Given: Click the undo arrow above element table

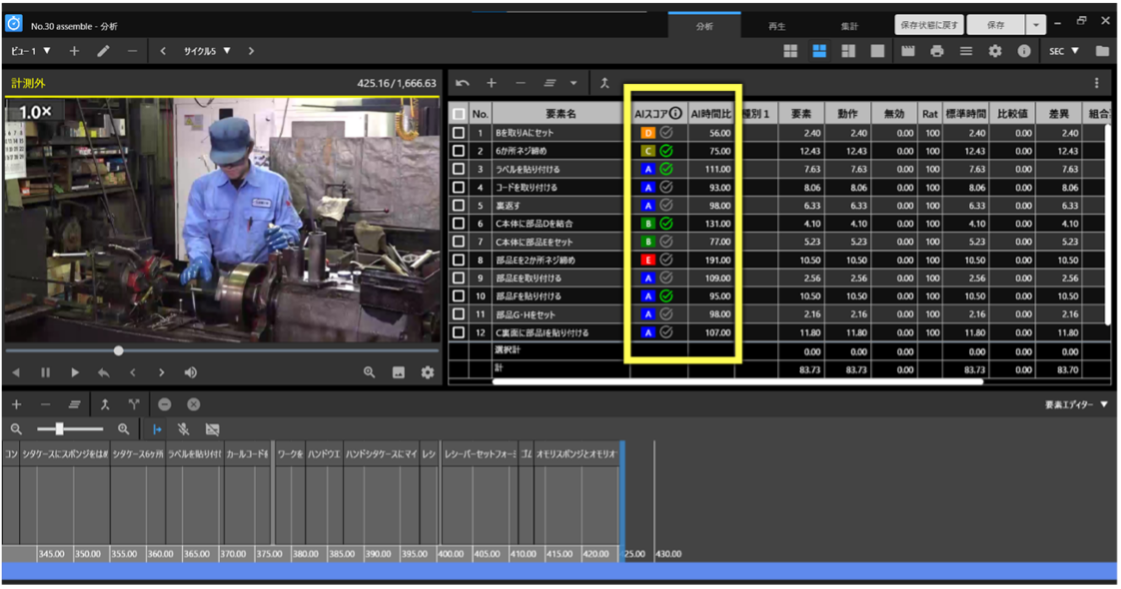Looking at the screenshot, I should click(x=462, y=83).
